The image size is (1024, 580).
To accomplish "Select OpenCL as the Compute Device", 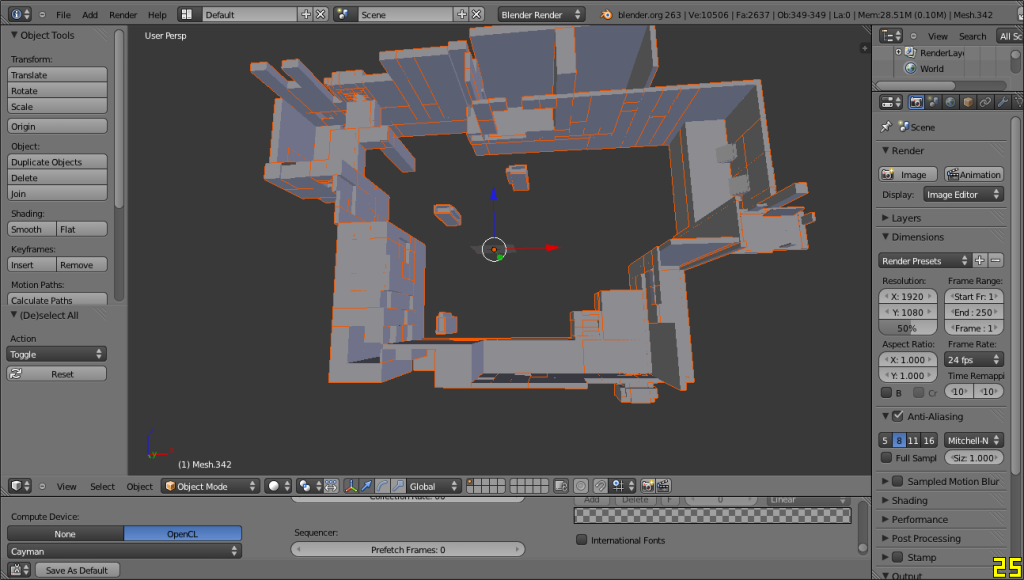I will pyautogui.click(x=185, y=533).
